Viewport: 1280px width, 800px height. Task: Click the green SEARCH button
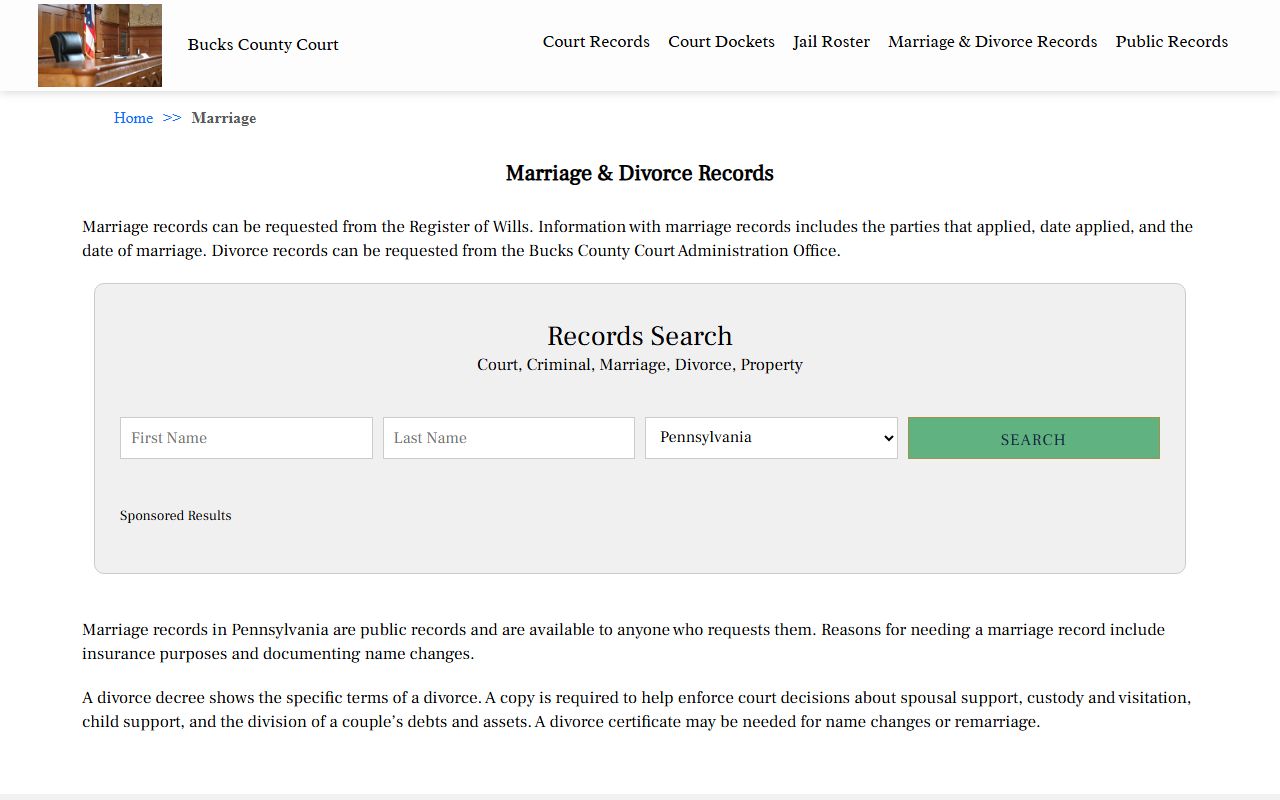tap(1034, 438)
